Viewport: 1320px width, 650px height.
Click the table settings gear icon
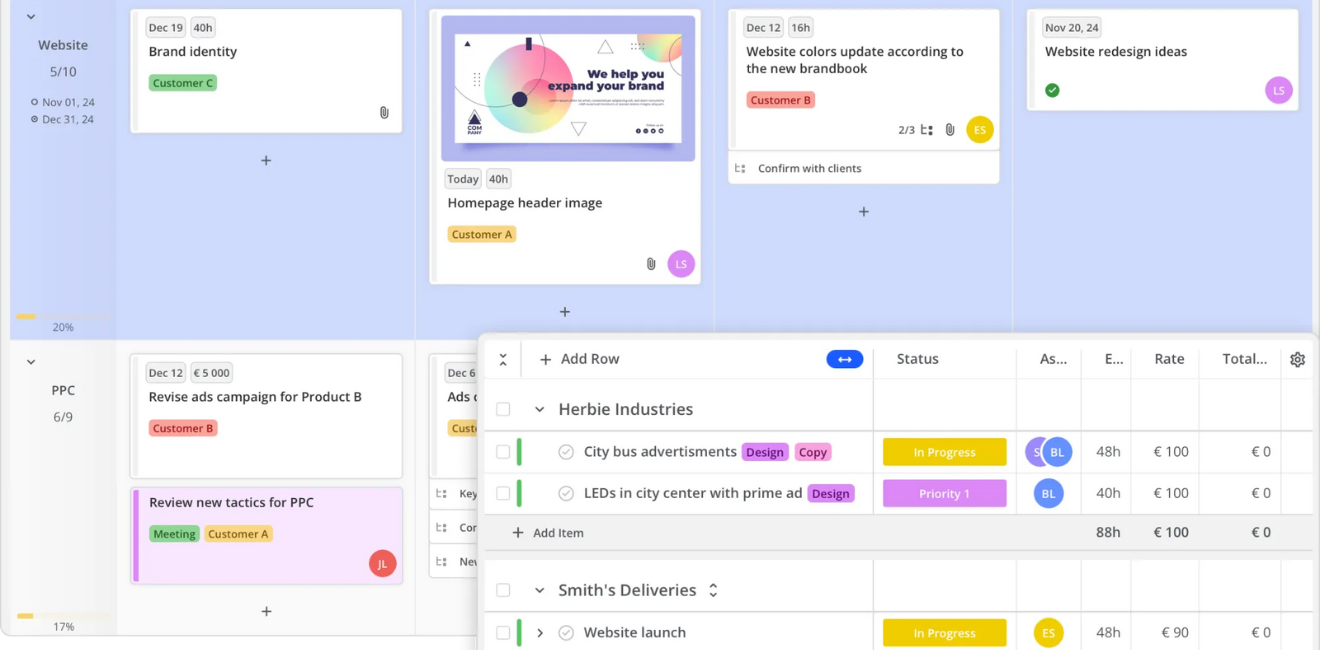point(1297,360)
